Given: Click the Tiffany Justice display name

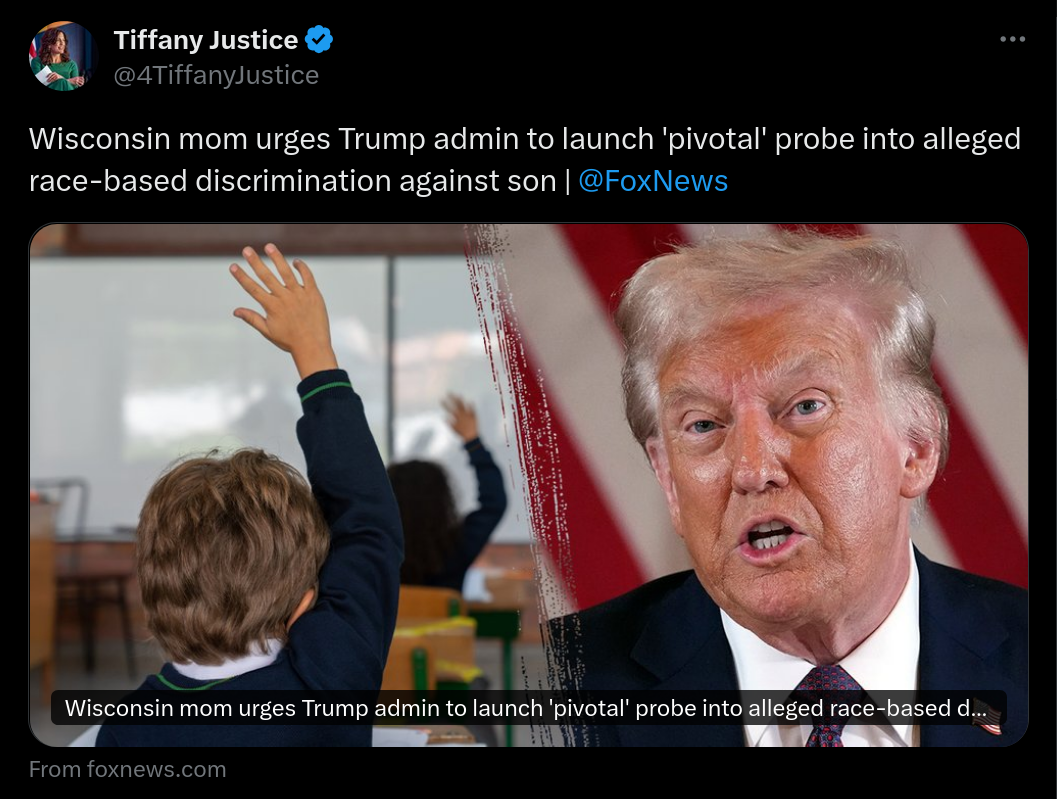Looking at the screenshot, I should [x=206, y=40].
